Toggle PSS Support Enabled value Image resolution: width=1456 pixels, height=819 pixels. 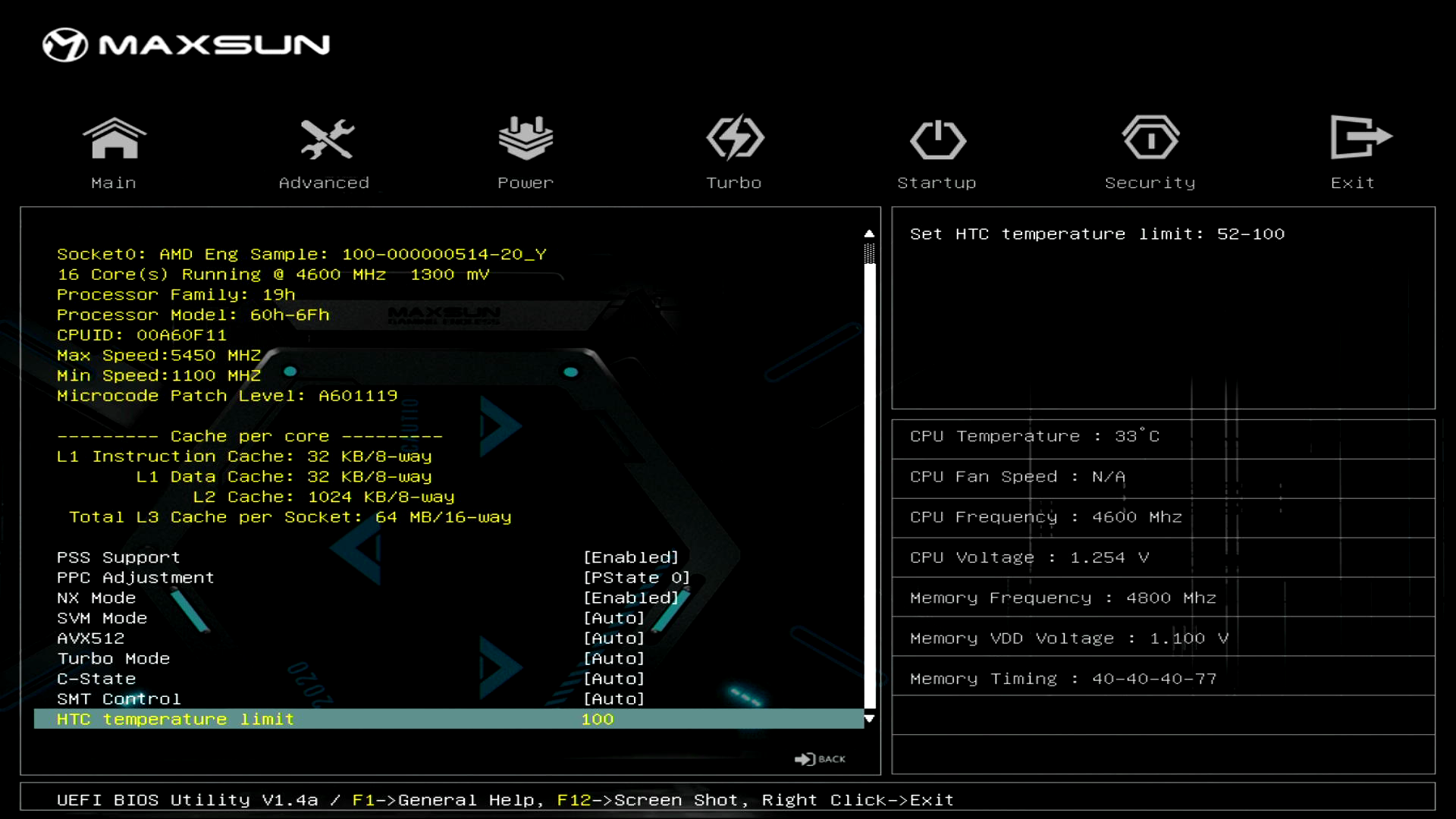[x=630, y=557]
